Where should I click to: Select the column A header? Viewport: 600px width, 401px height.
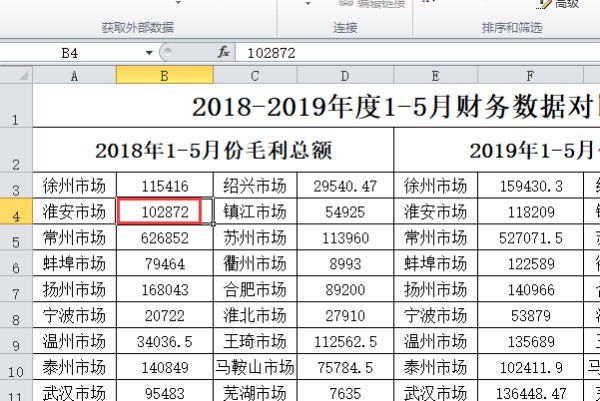(74, 75)
